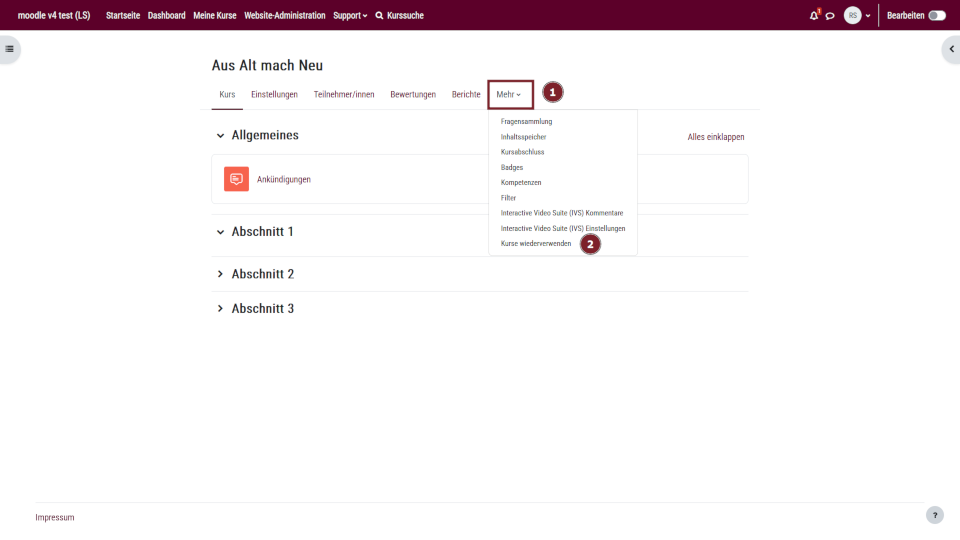
Task: Select Filter from the menu
Action: (508, 198)
